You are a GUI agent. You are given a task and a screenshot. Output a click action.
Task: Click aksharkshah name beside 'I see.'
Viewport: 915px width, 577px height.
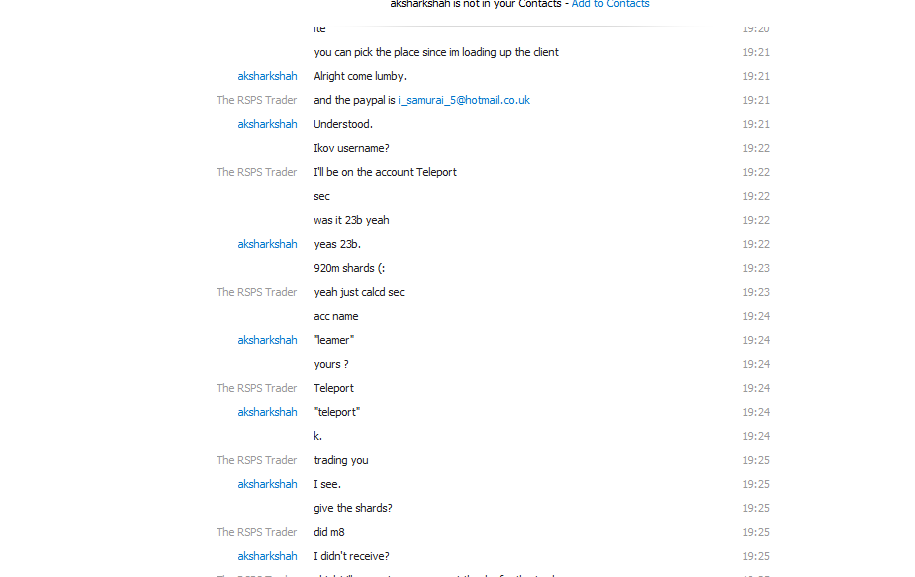[x=267, y=484]
